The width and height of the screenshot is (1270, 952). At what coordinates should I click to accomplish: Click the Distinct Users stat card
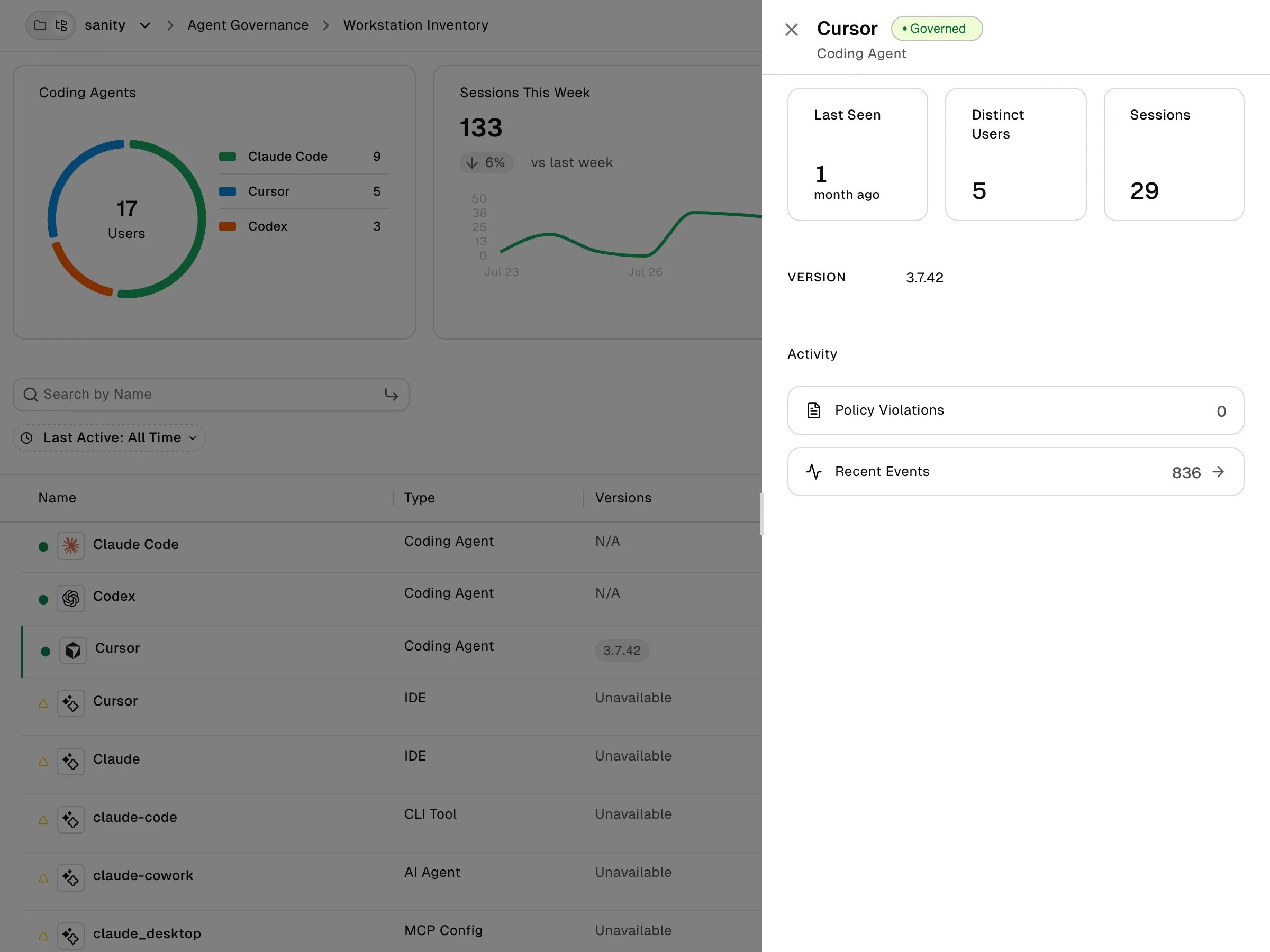coord(1015,154)
